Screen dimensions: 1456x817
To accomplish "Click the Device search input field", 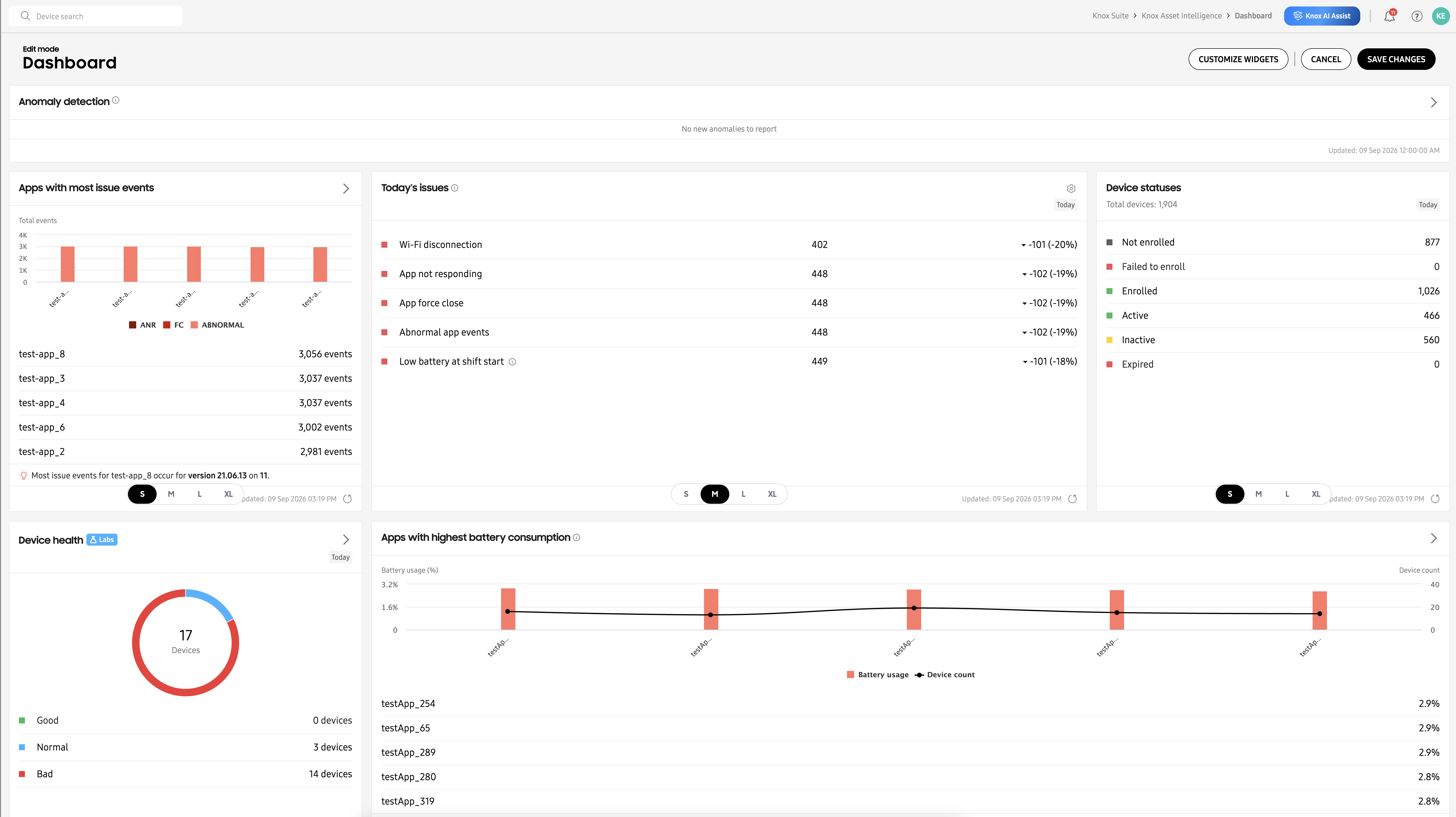I will point(96,16).
